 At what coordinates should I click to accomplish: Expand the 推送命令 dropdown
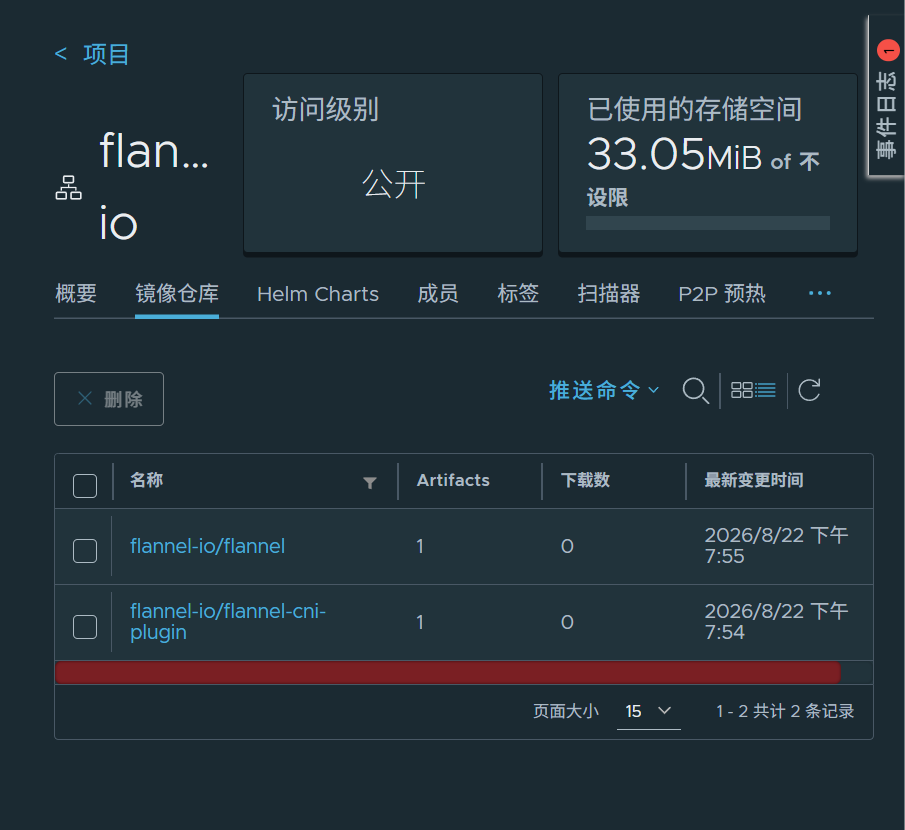(604, 390)
